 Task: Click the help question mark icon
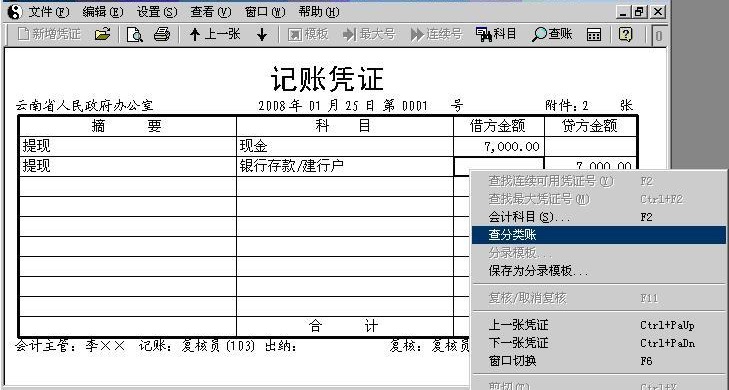626,34
